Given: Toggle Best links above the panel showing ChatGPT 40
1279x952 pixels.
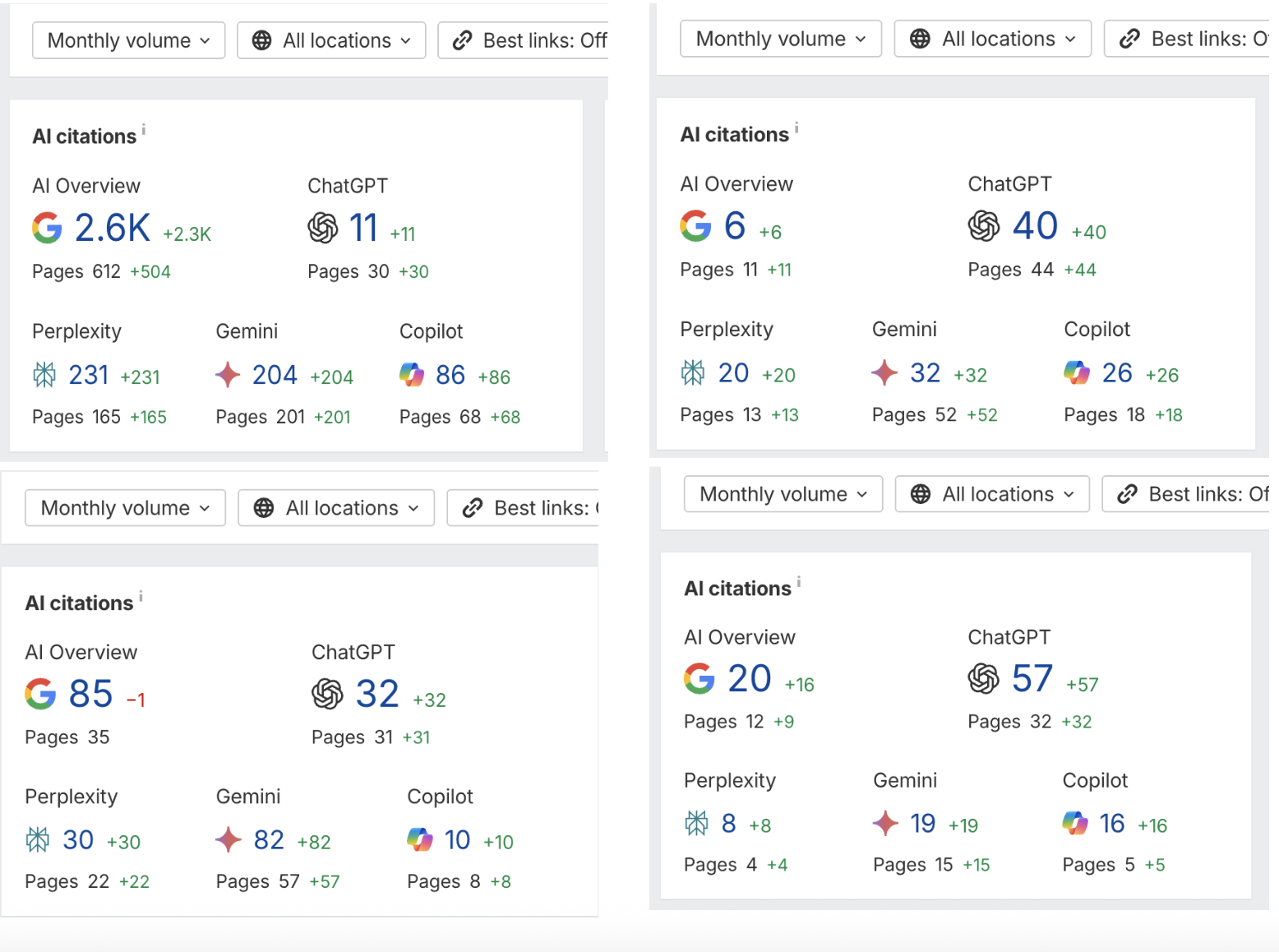Looking at the screenshot, I should [1190, 39].
